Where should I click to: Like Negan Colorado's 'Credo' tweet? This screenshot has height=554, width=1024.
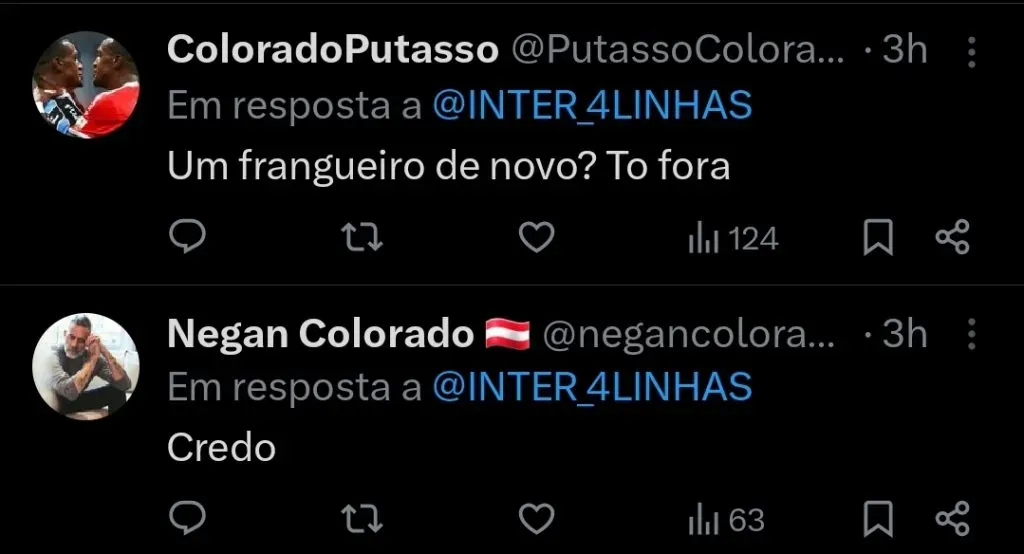[537, 518]
